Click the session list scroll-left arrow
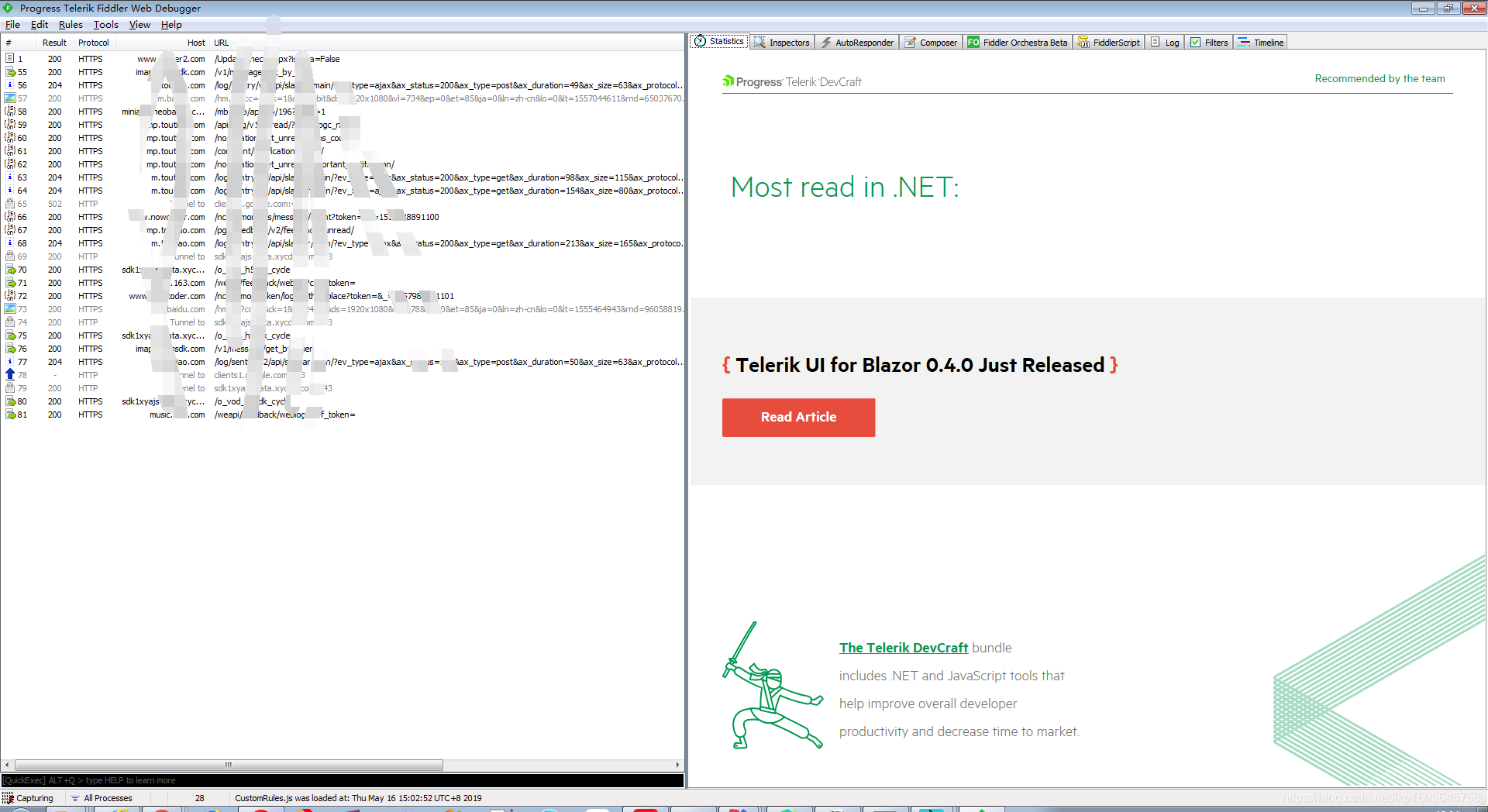This screenshot has height=812, width=1488. (7, 765)
